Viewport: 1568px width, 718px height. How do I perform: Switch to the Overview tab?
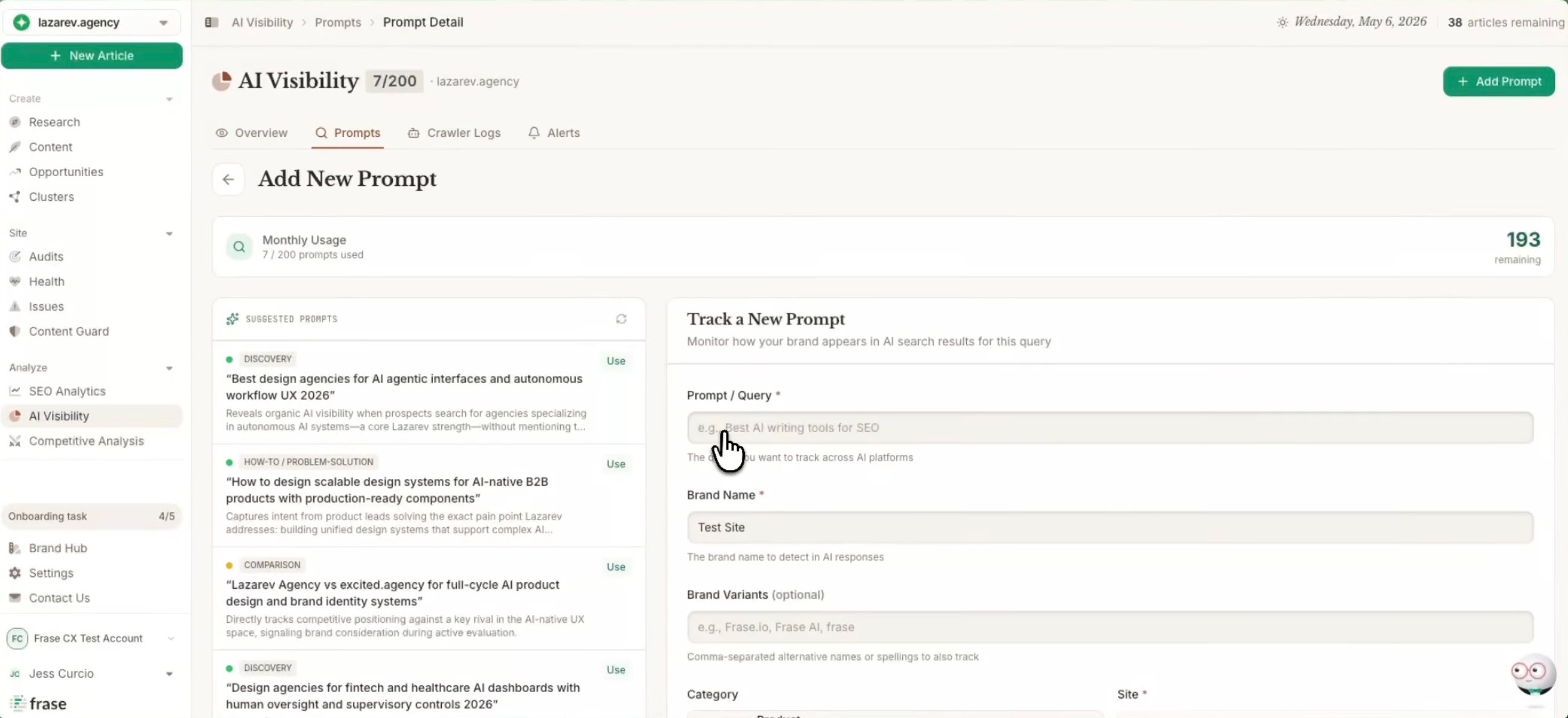(252, 133)
